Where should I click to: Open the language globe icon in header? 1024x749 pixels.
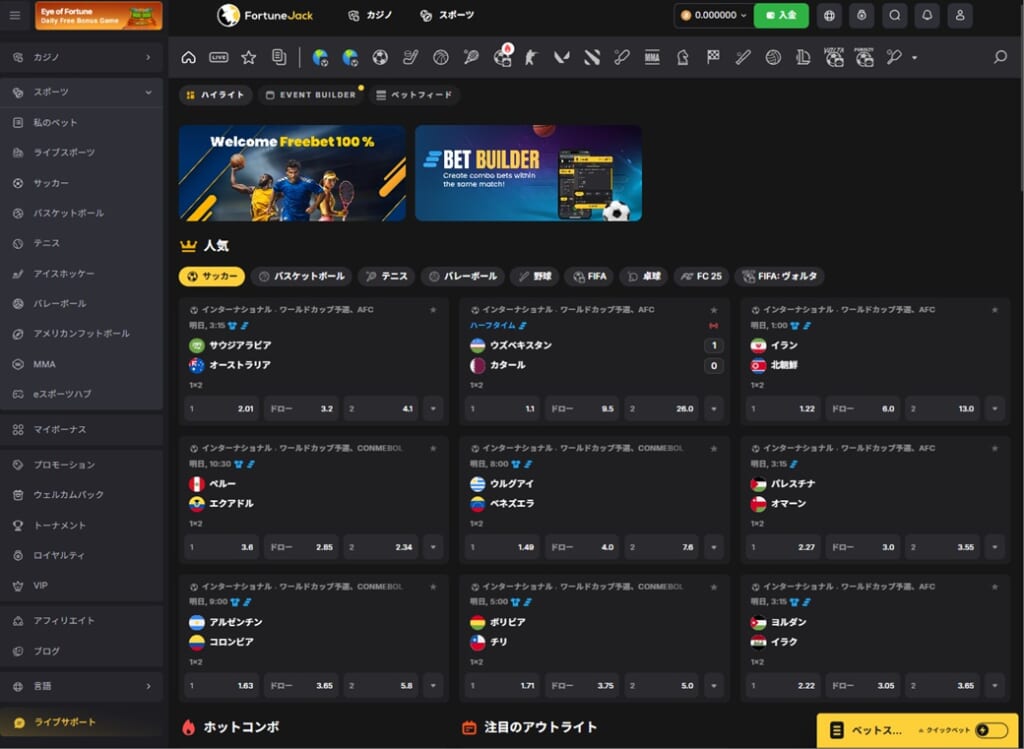pos(829,16)
